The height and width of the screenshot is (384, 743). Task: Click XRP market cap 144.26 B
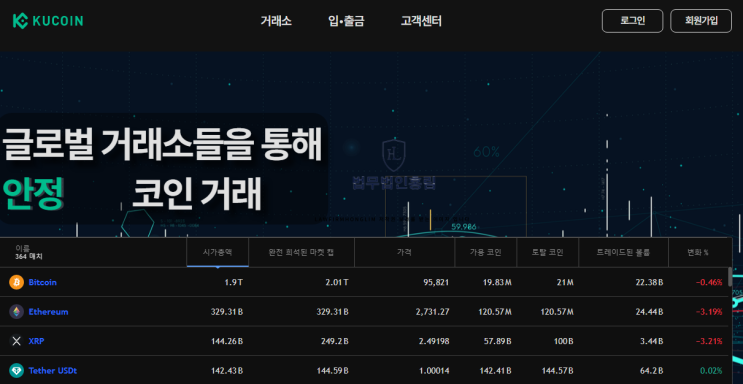[227, 341]
